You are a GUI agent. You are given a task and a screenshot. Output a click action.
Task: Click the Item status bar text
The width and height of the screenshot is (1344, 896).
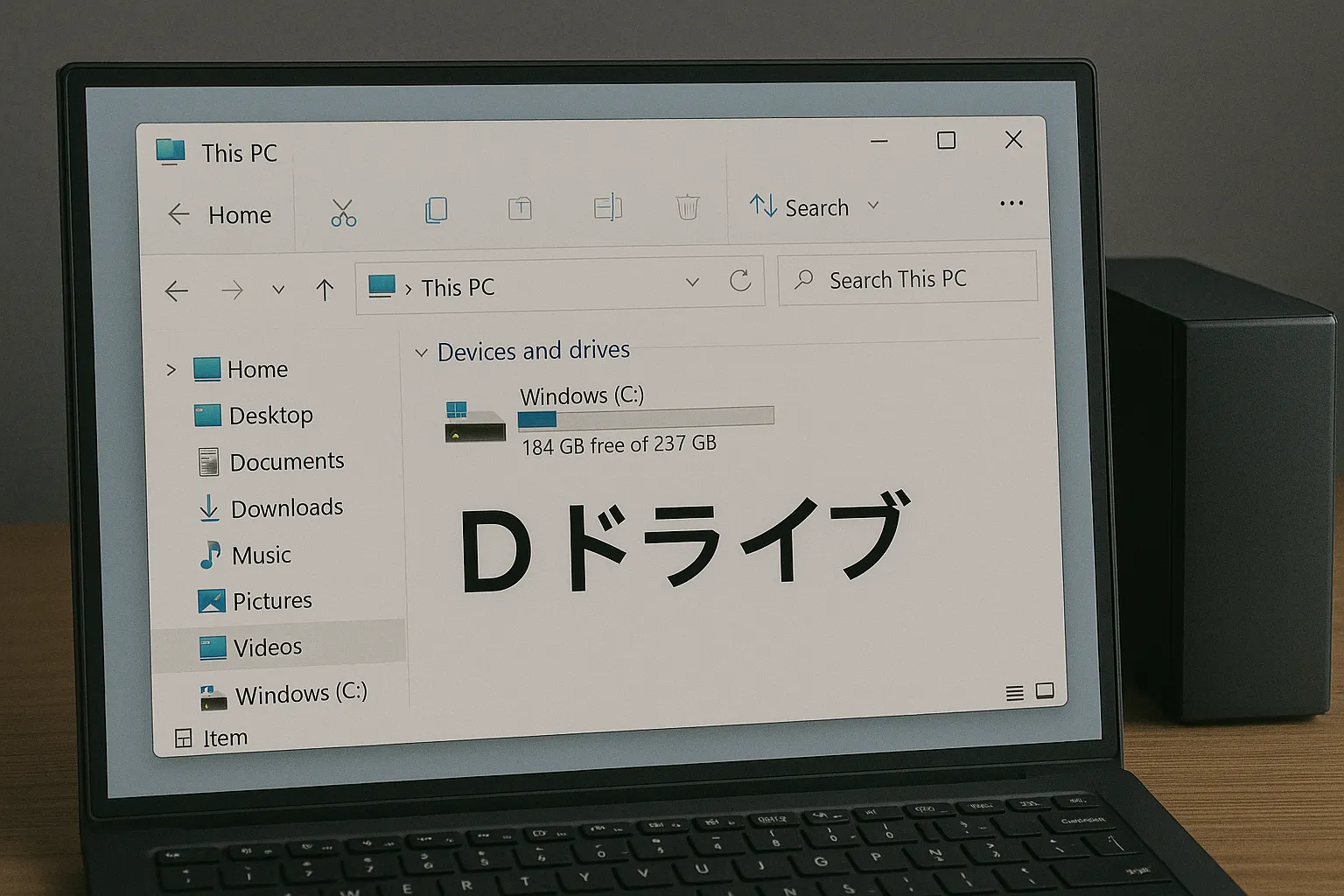(x=225, y=738)
